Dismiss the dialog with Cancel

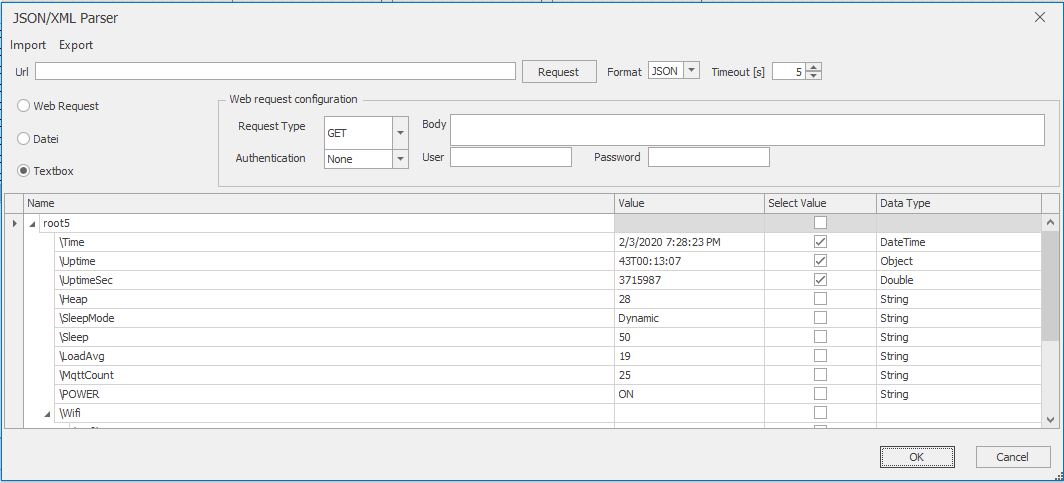click(1012, 457)
